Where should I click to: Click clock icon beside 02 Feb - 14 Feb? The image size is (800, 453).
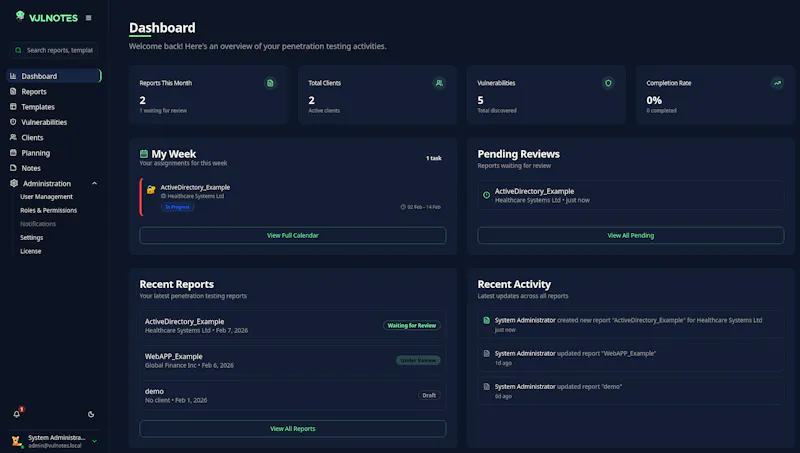click(403, 207)
